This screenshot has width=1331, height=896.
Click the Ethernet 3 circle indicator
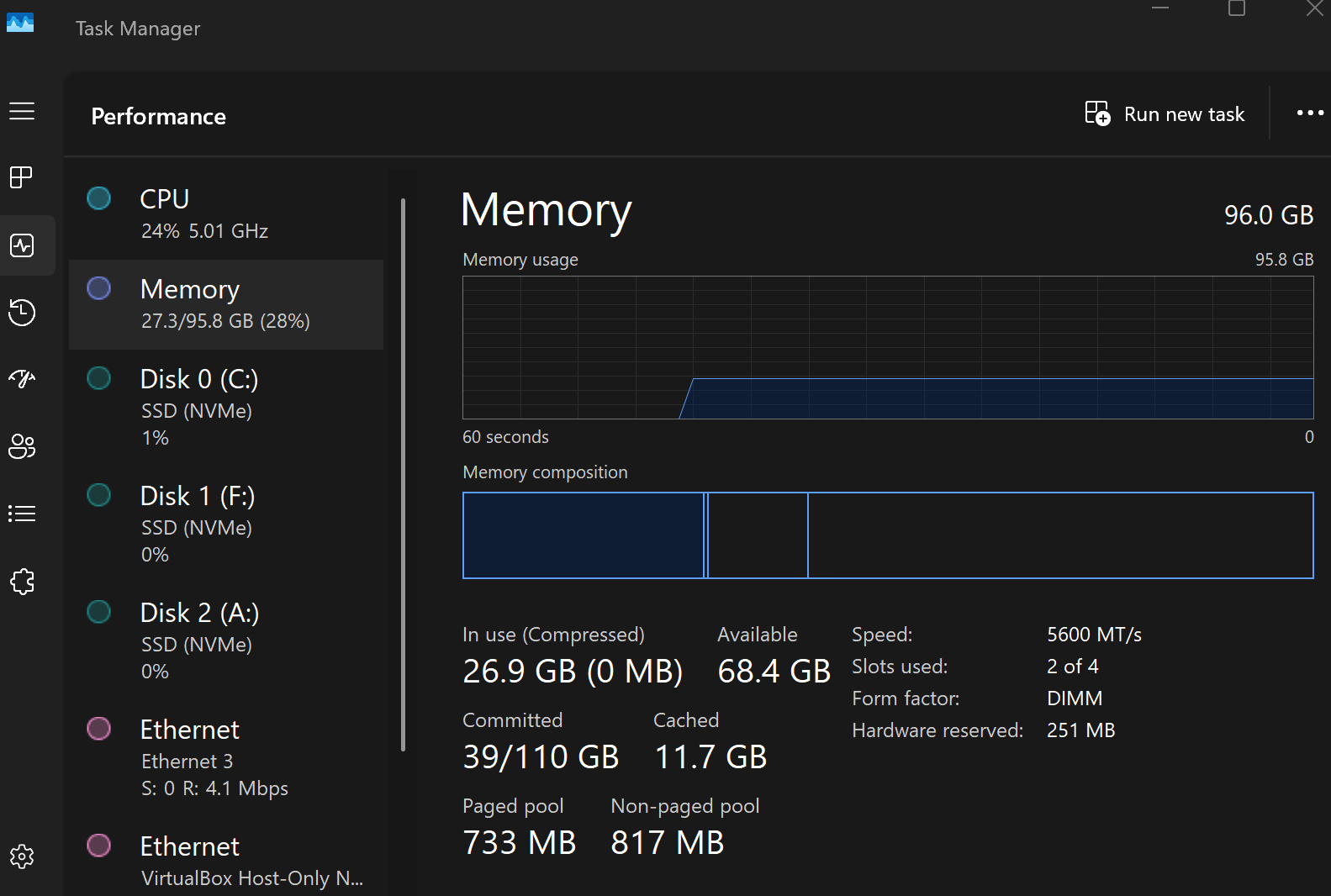tap(99, 729)
